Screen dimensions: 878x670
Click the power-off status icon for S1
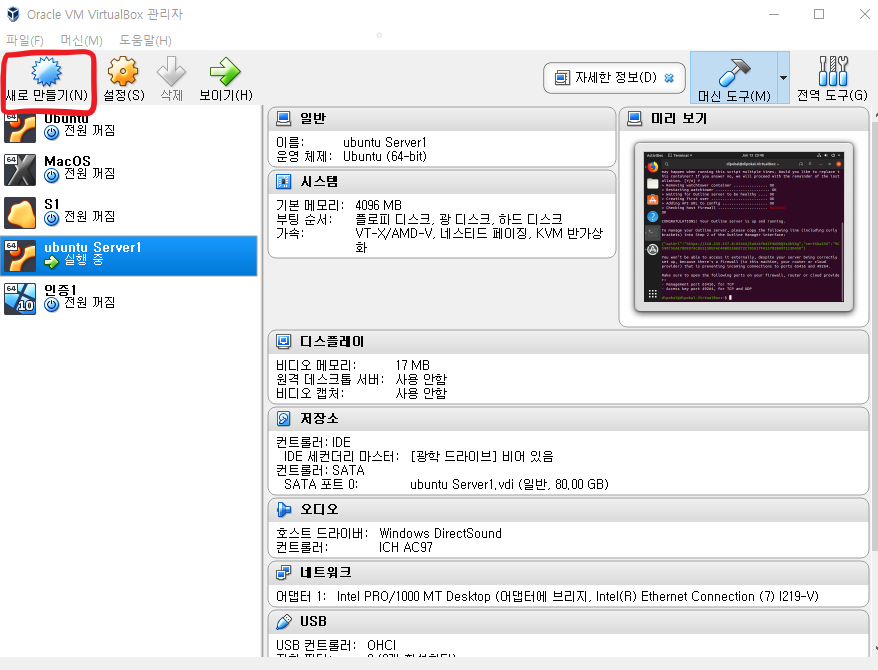tap(52, 218)
